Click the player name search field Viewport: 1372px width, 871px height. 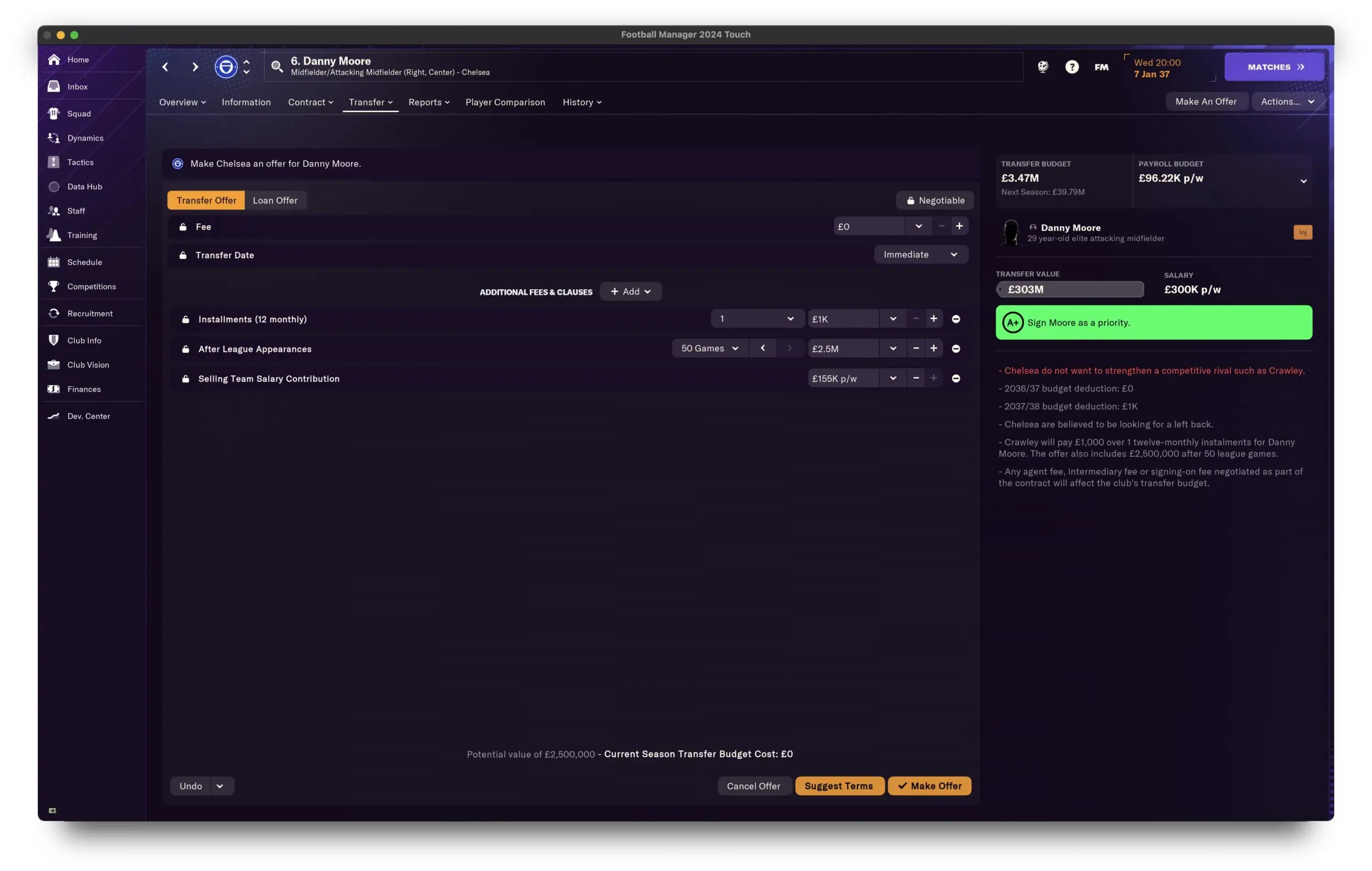click(644, 66)
